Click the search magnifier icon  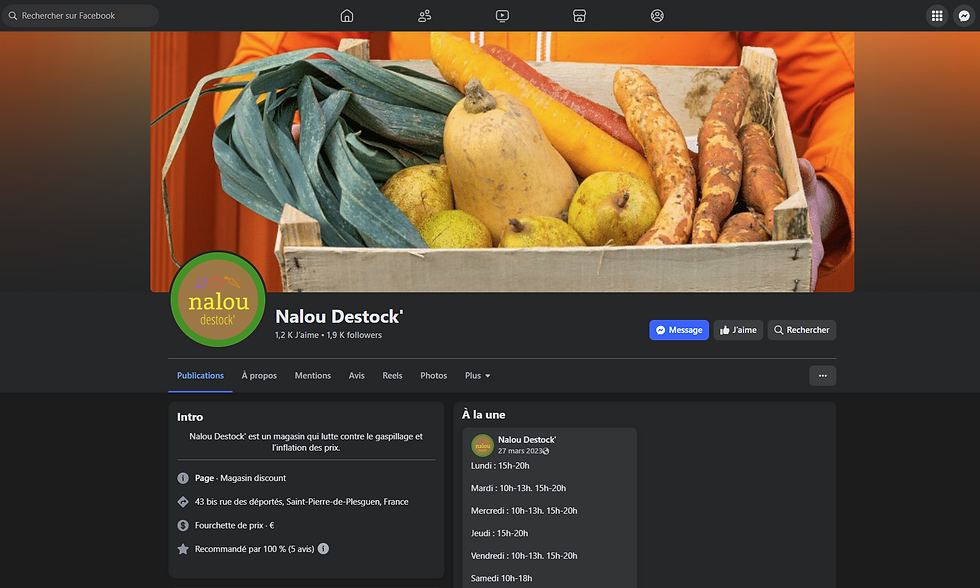[12, 16]
